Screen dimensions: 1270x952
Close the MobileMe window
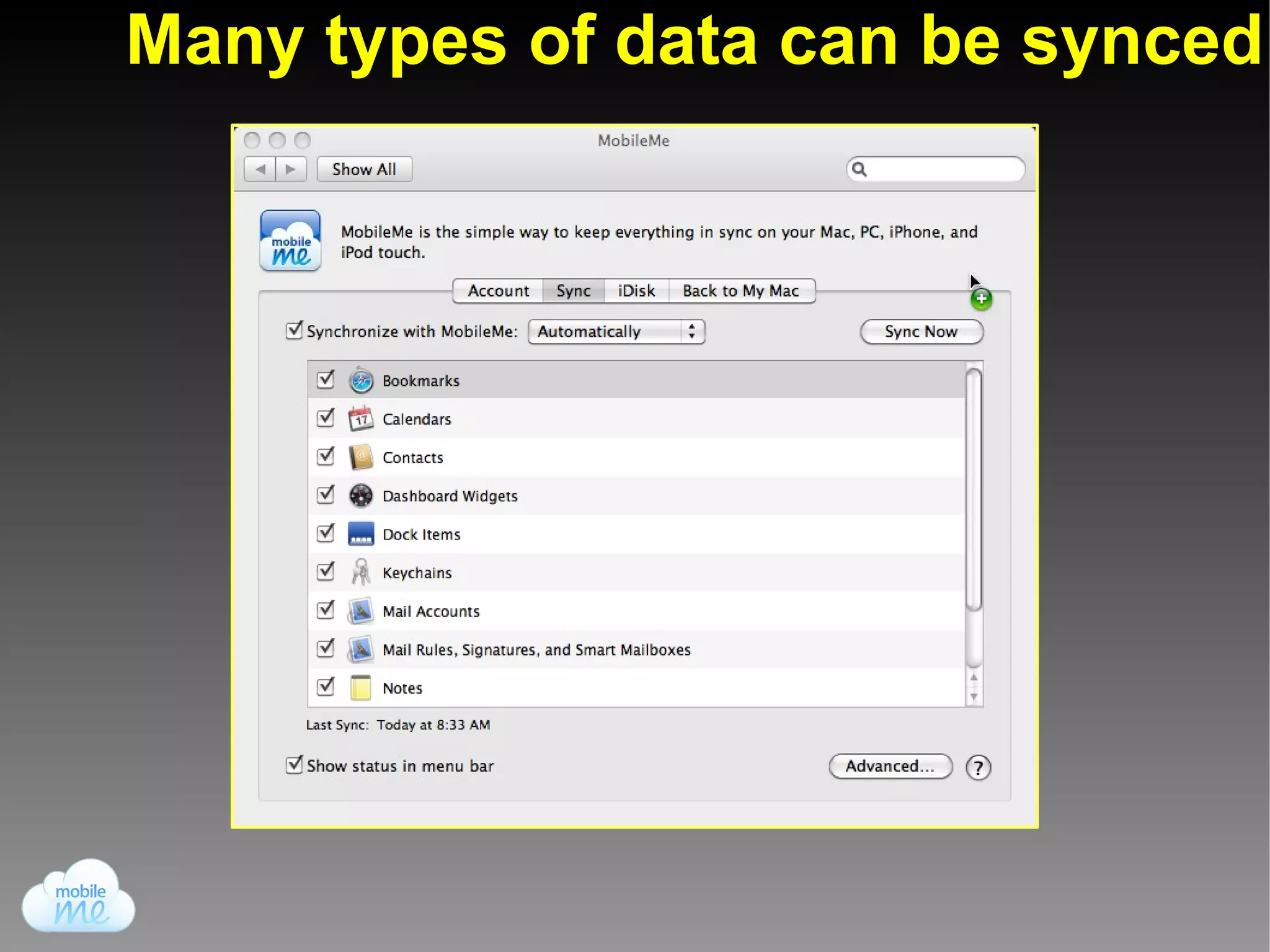252,140
